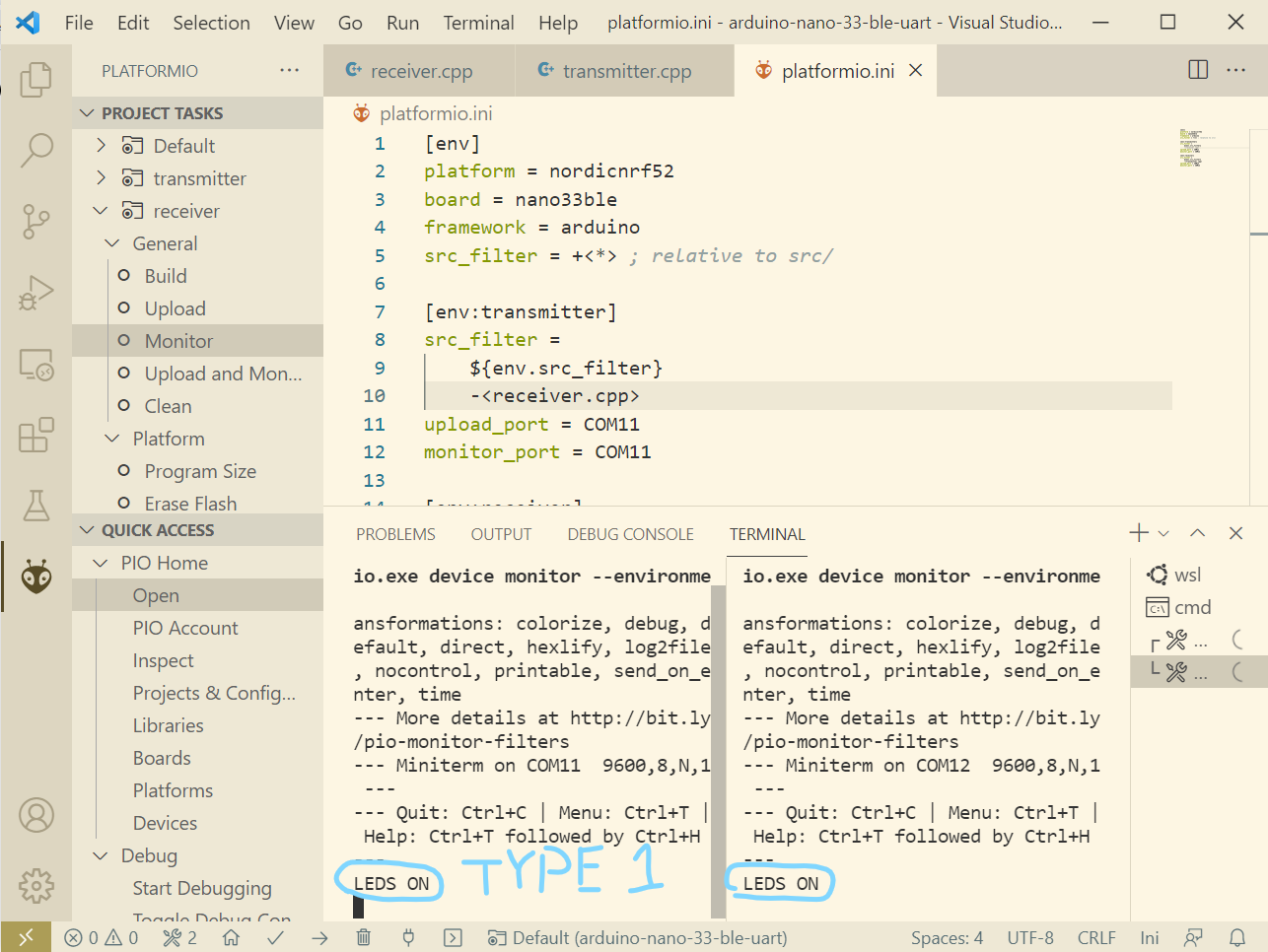Screen dimensions: 1268x952
Task: Click PlatformIO Clean trash icon in the status bar
Action: click(364, 937)
